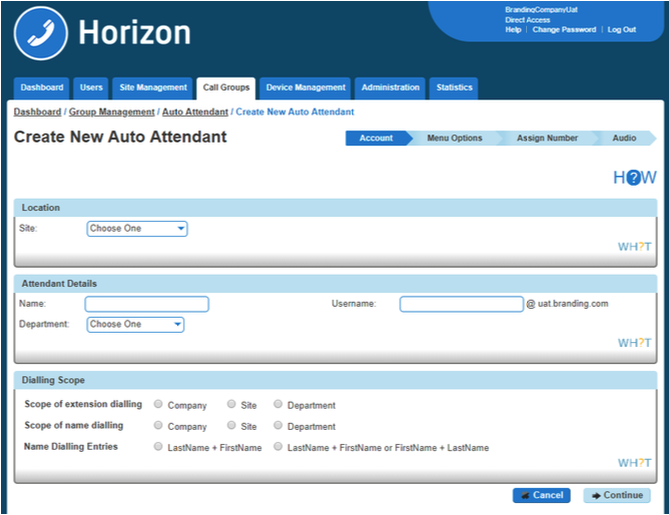Viewport: 669px width, 515px height.
Task: Switch to the Call Groups tab
Action: pyautogui.click(x=226, y=88)
